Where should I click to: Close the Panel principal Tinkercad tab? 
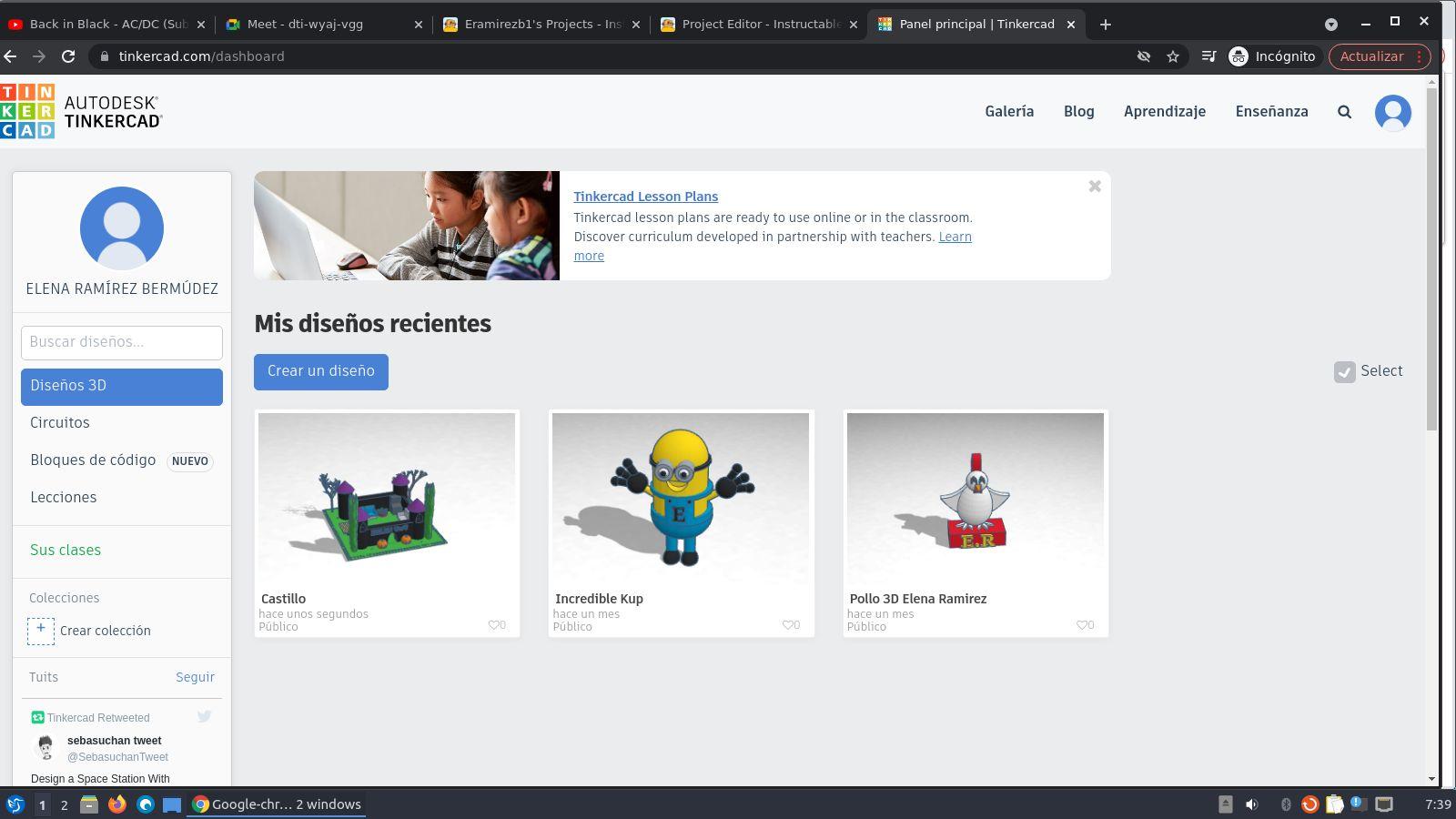click(x=1071, y=25)
